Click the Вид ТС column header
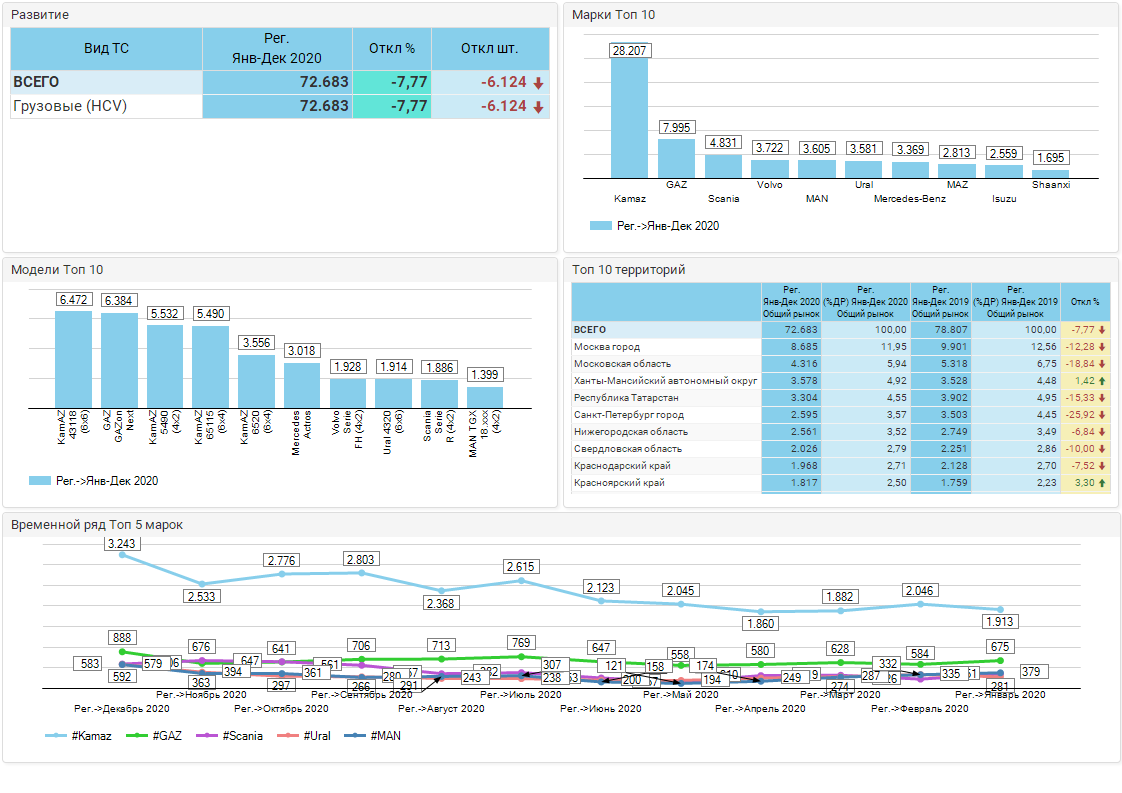Image resolution: width=1122 pixels, height=793 pixels. (x=106, y=48)
